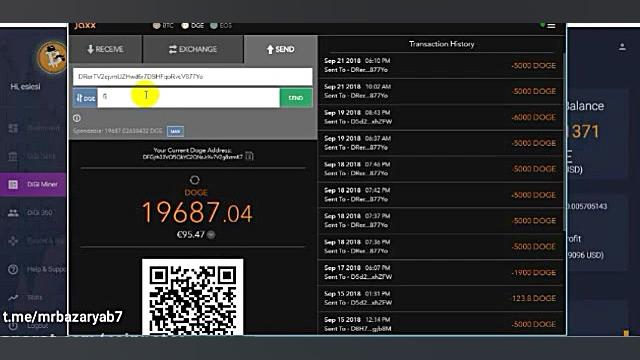Select the EOS coin in Jaxx header
The width and height of the screenshot is (640, 360).
221,25
